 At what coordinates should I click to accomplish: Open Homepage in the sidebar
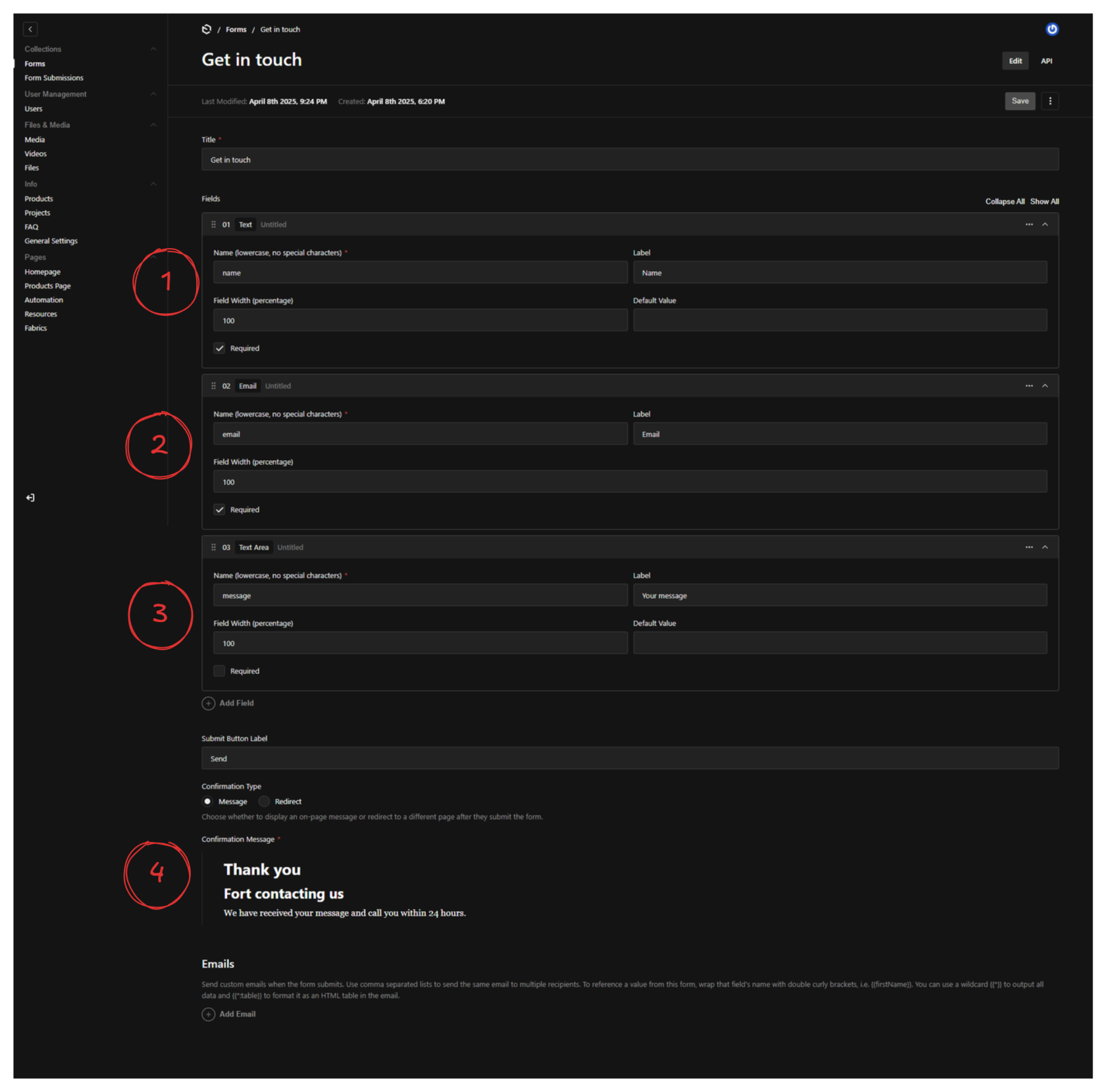click(43, 272)
